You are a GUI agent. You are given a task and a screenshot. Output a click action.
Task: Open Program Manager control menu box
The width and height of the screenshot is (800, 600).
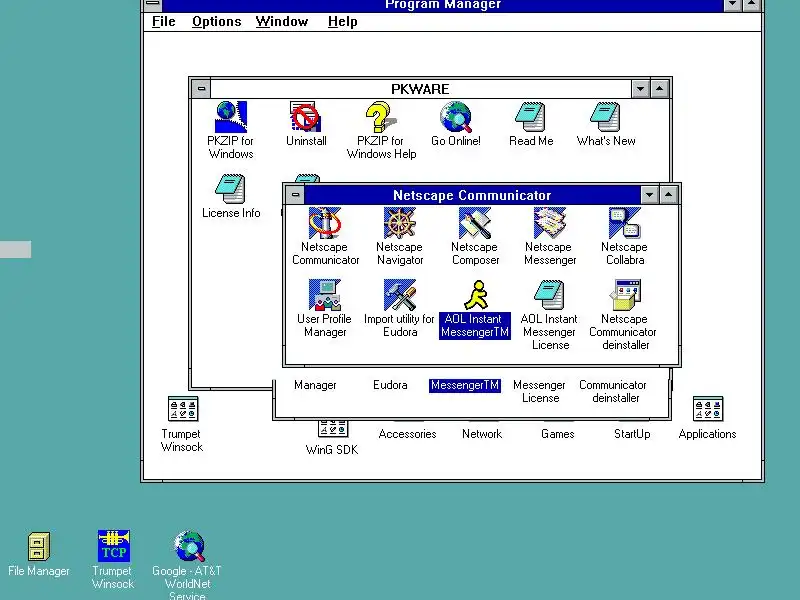pyautogui.click(x=153, y=5)
